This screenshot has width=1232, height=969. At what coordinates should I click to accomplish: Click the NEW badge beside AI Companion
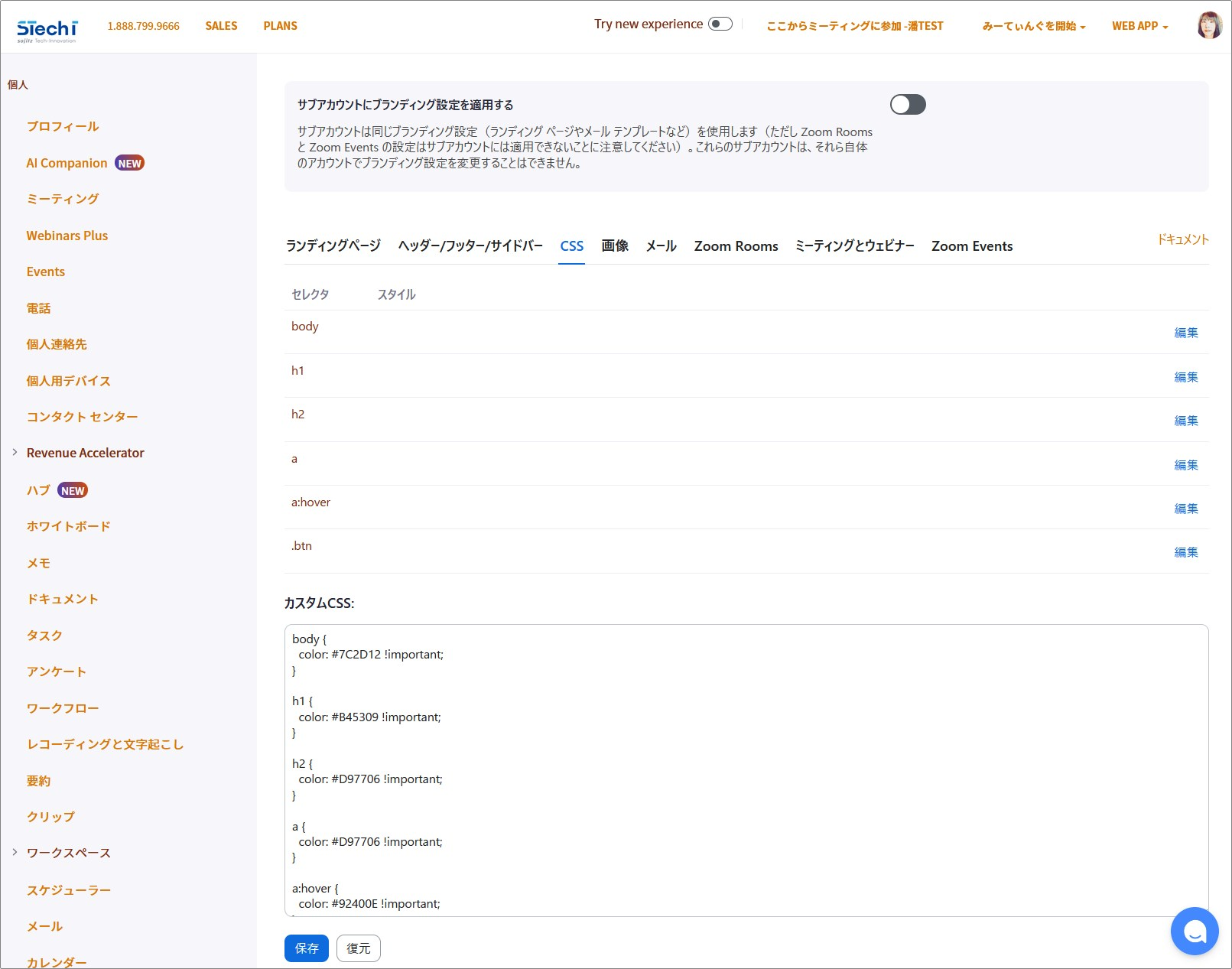pos(129,163)
